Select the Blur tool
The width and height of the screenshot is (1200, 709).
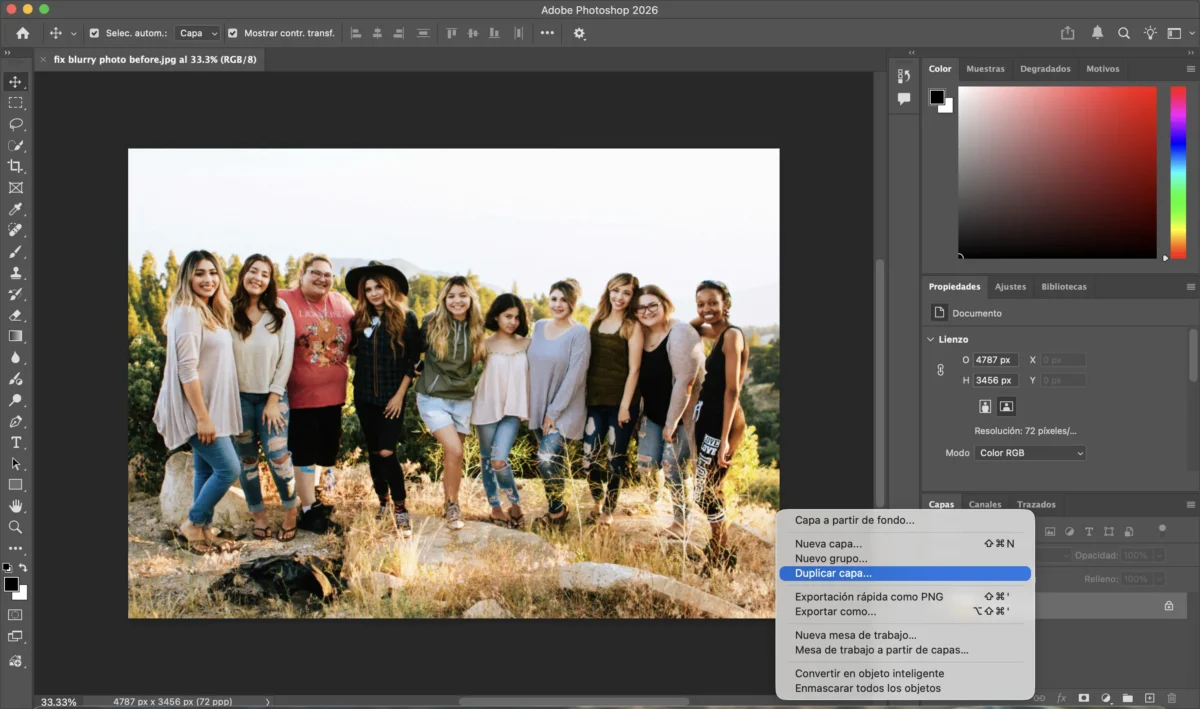click(15, 357)
